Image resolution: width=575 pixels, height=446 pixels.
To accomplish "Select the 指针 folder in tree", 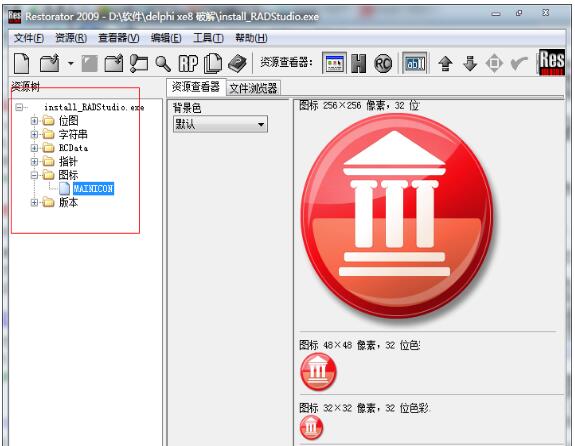I will coord(68,161).
